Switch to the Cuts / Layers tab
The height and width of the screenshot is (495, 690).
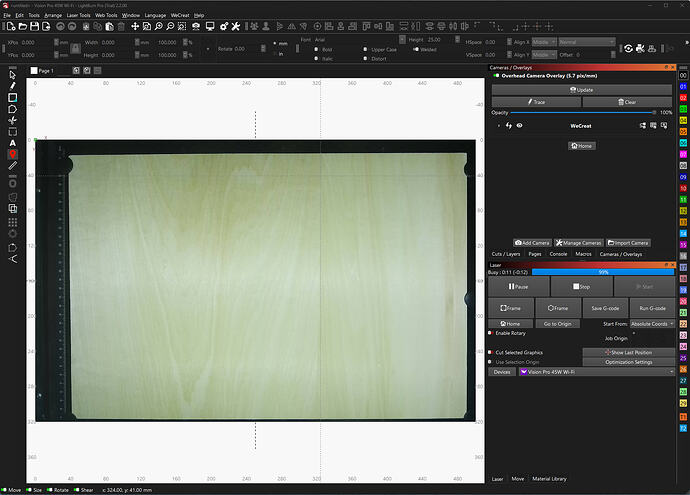click(x=506, y=254)
